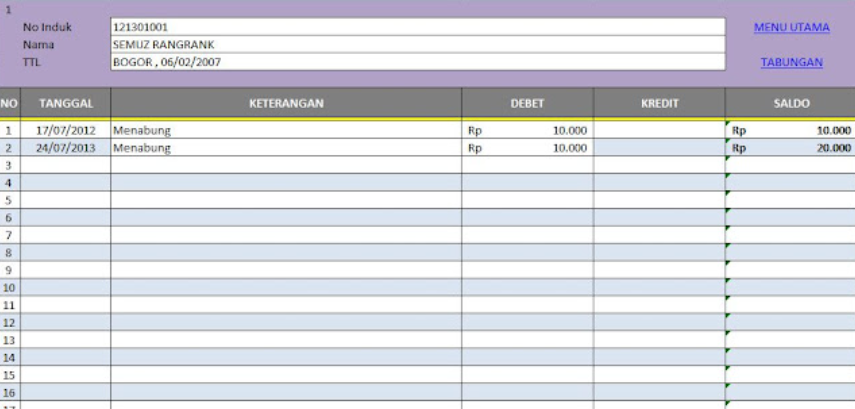
Task: Click the empty Tanggal cell in row 3
Action: click(66, 165)
